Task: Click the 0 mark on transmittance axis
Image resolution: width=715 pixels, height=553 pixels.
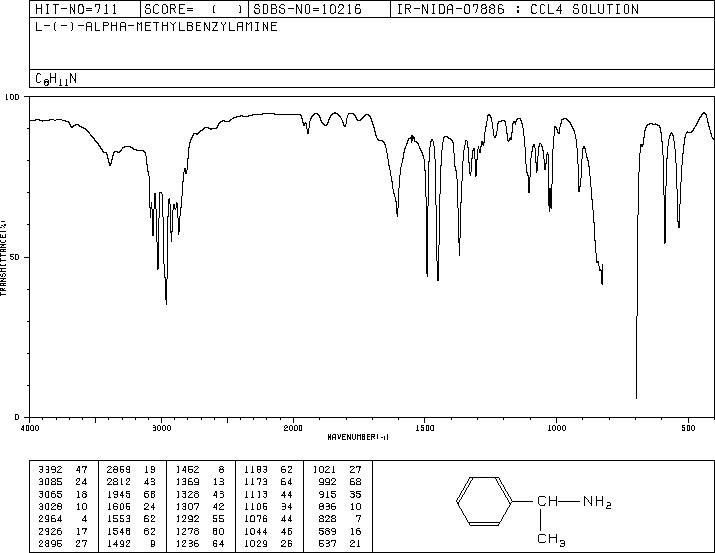Action: [17, 417]
